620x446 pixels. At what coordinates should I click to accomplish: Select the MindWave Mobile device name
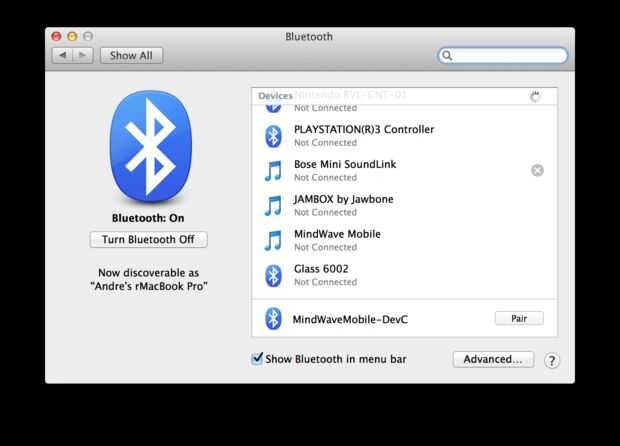[337, 234]
